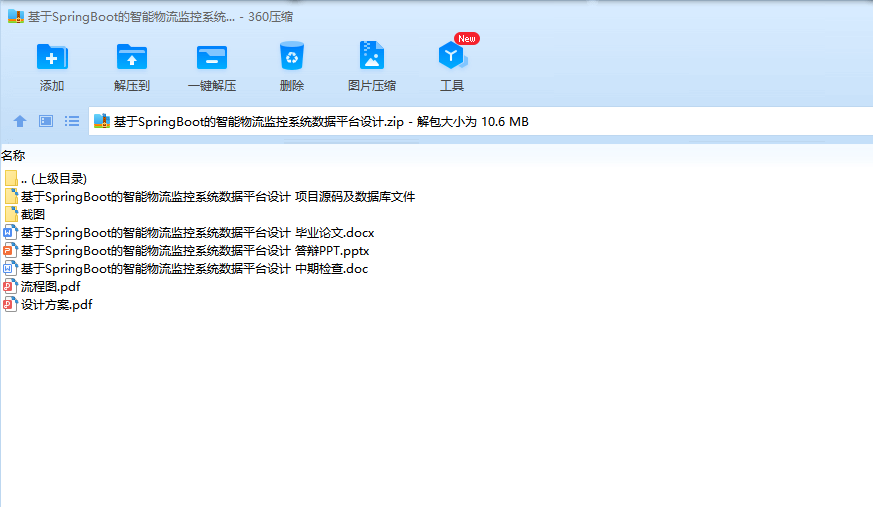Click the PowerPoint icon of 答辩PPT.pptx
Image resolution: width=873 pixels, height=507 pixels.
[x=10, y=250]
